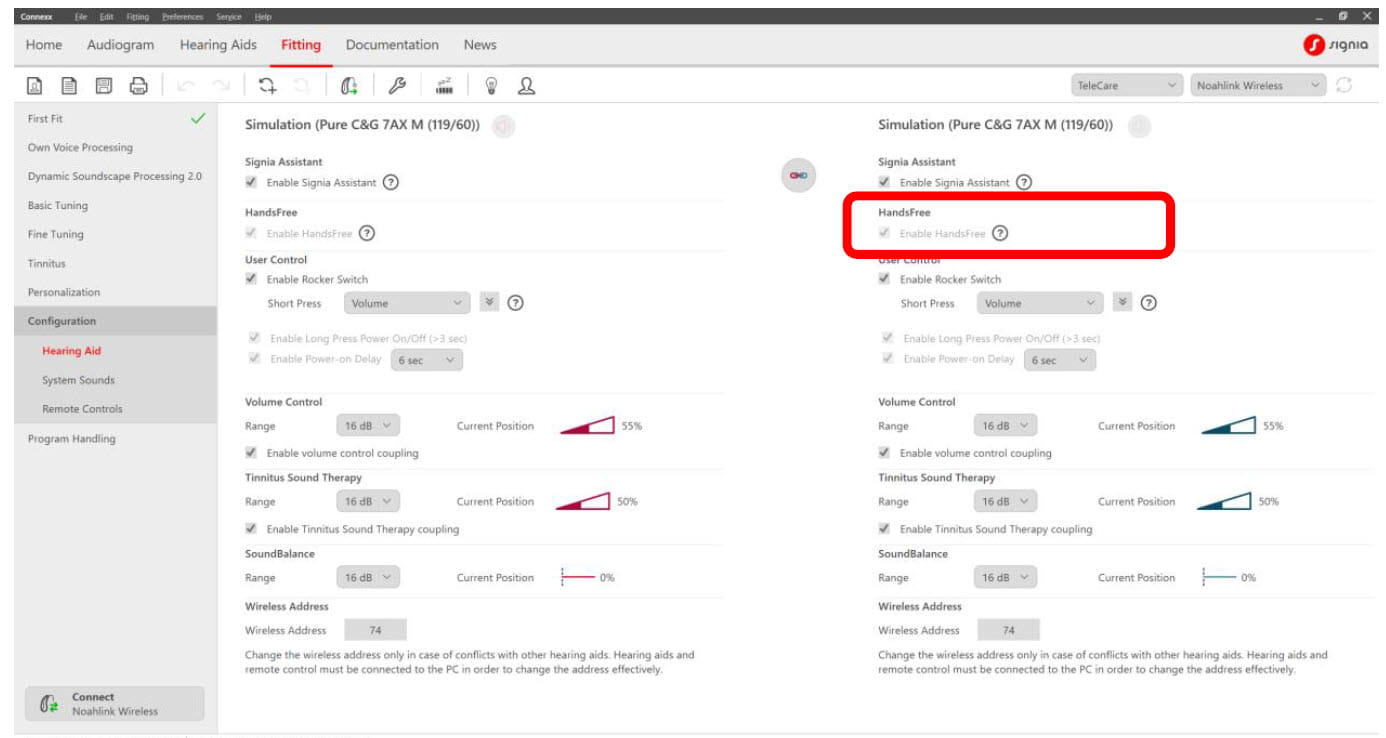This screenshot has width=1386, height=738.
Task: Click the person silhouette toolbar icon
Action: 526,86
